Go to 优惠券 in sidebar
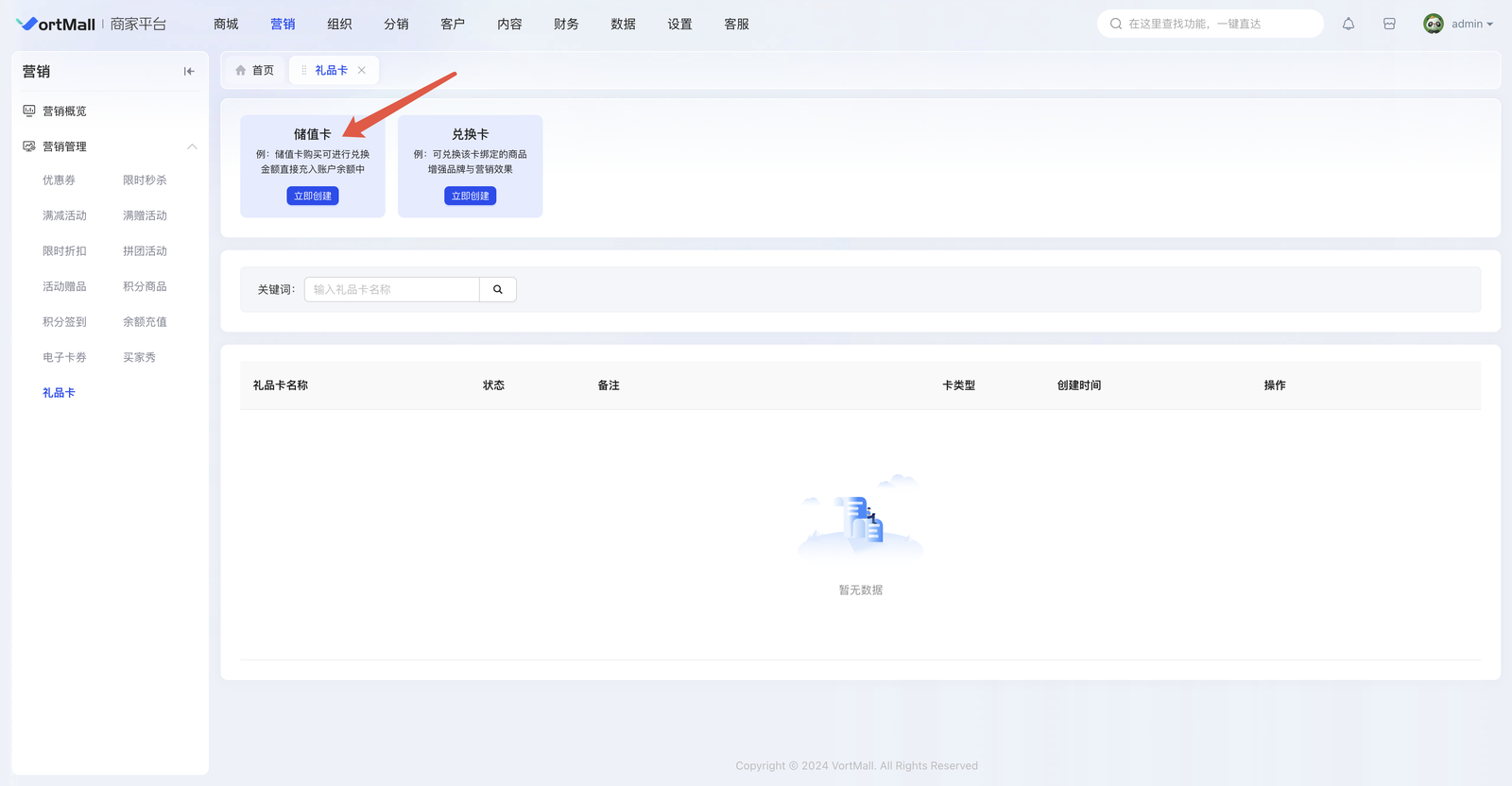The width and height of the screenshot is (1512, 786). (x=59, y=180)
